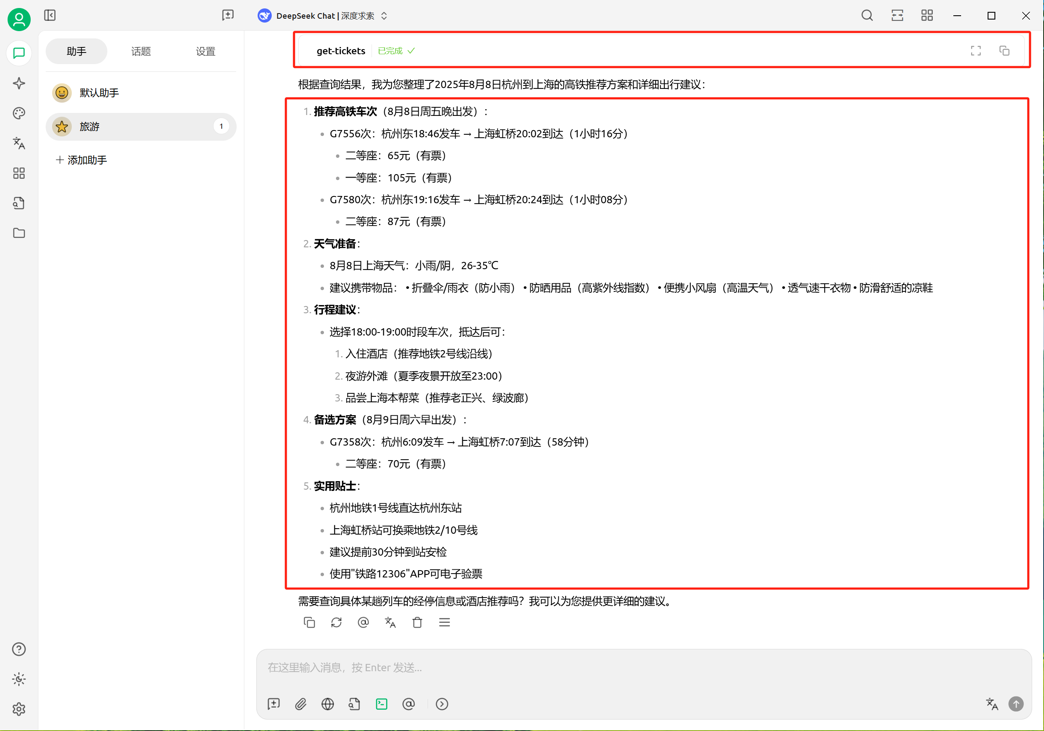Toggle web search globe icon
The width and height of the screenshot is (1044, 731).
tap(328, 704)
